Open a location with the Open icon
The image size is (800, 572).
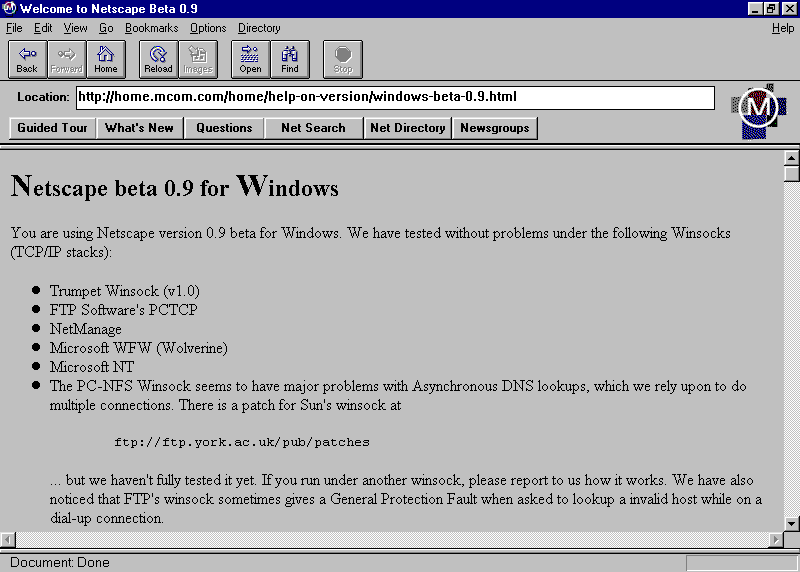tap(251, 59)
